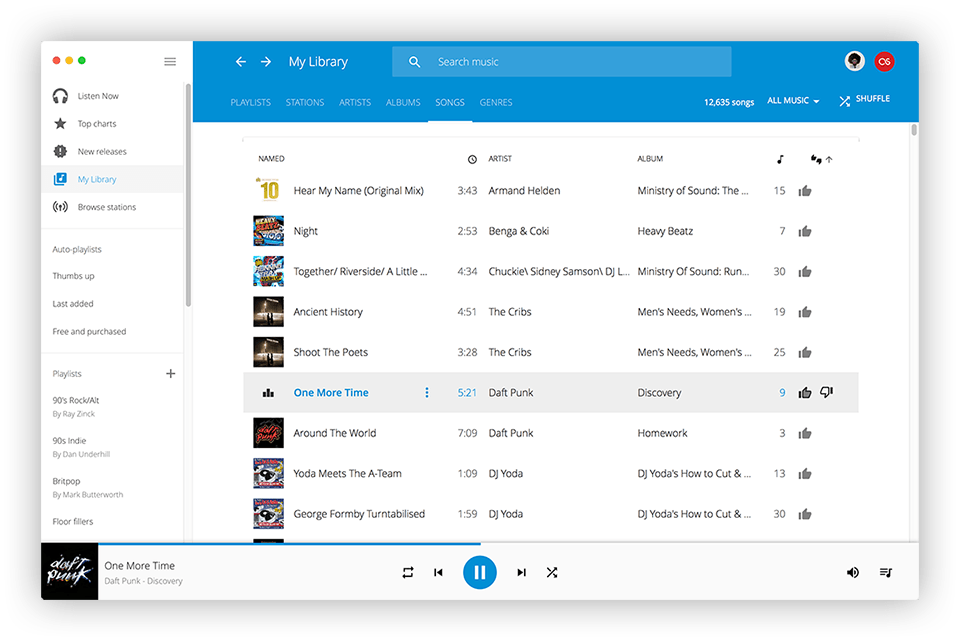Click Armand Helden artist name
Screen dimensions: 960x641
click(x=524, y=190)
